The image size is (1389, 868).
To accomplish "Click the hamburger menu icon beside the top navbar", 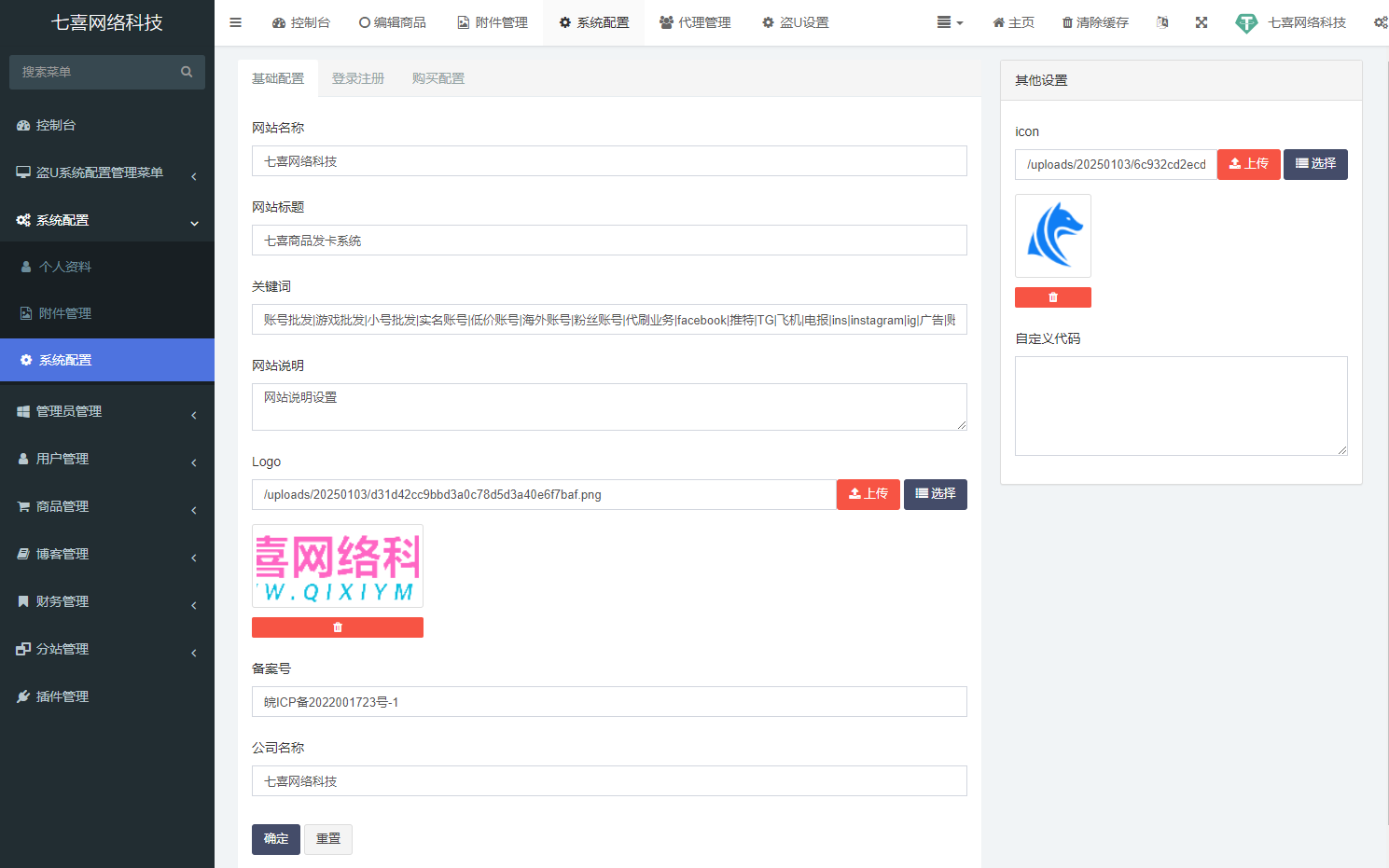I will click(x=235, y=21).
